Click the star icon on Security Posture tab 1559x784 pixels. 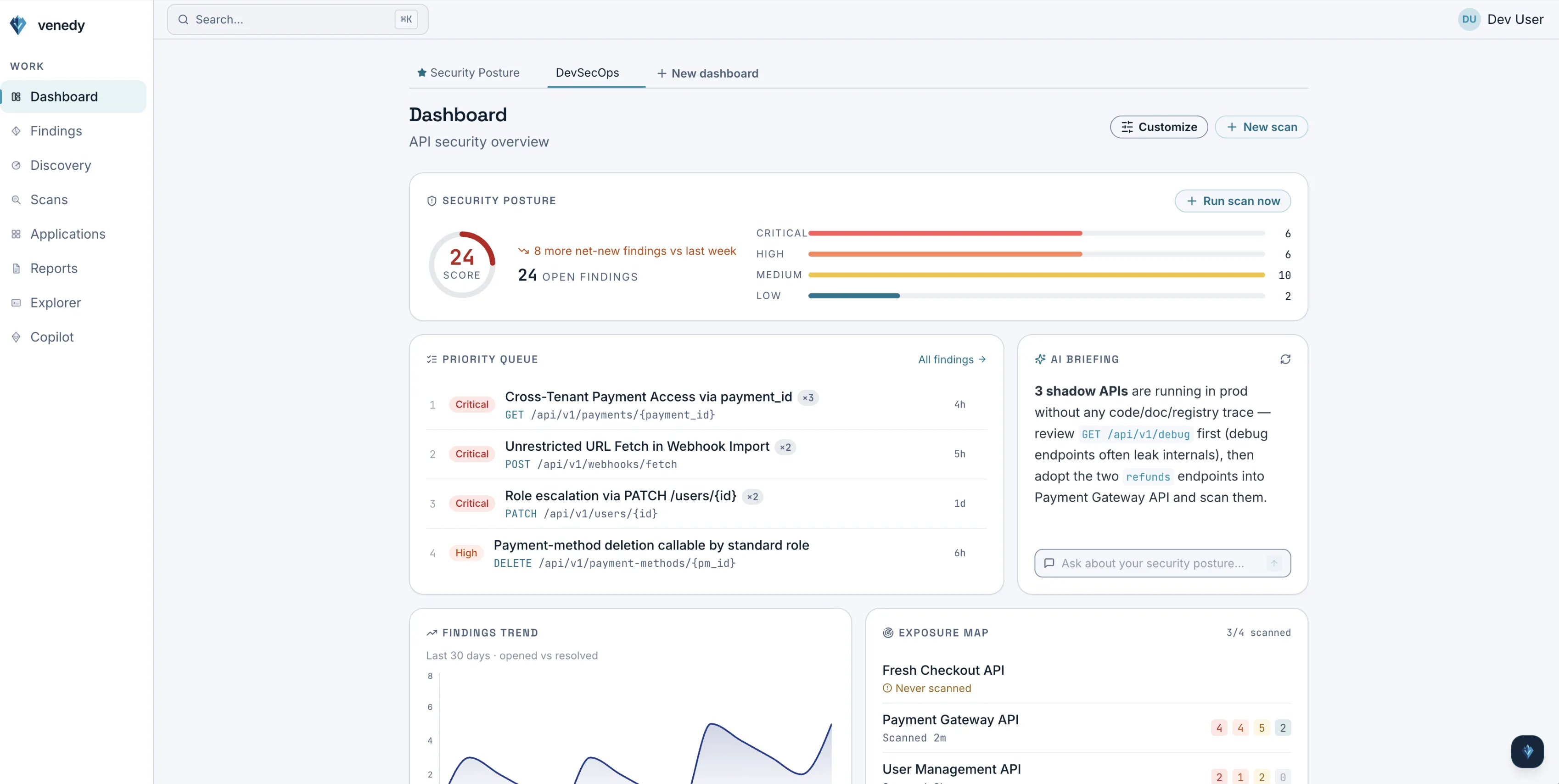click(422, 73)
